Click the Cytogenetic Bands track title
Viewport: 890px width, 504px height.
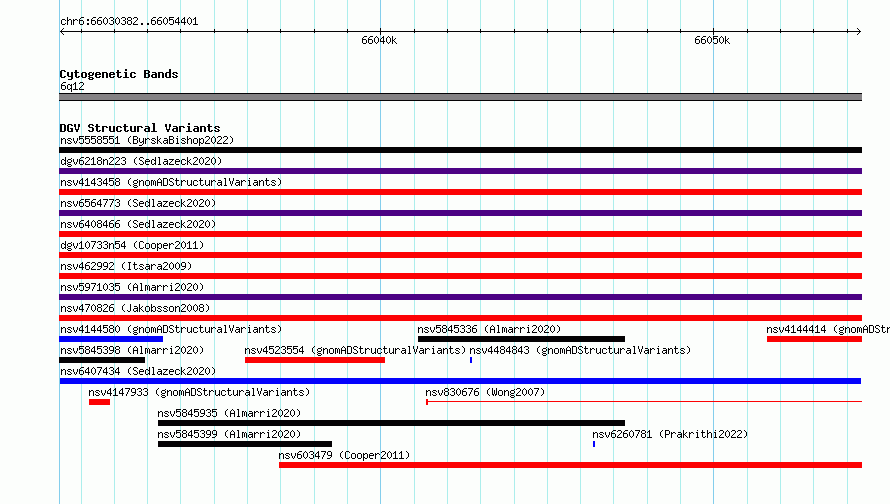(x=119, y=74)
